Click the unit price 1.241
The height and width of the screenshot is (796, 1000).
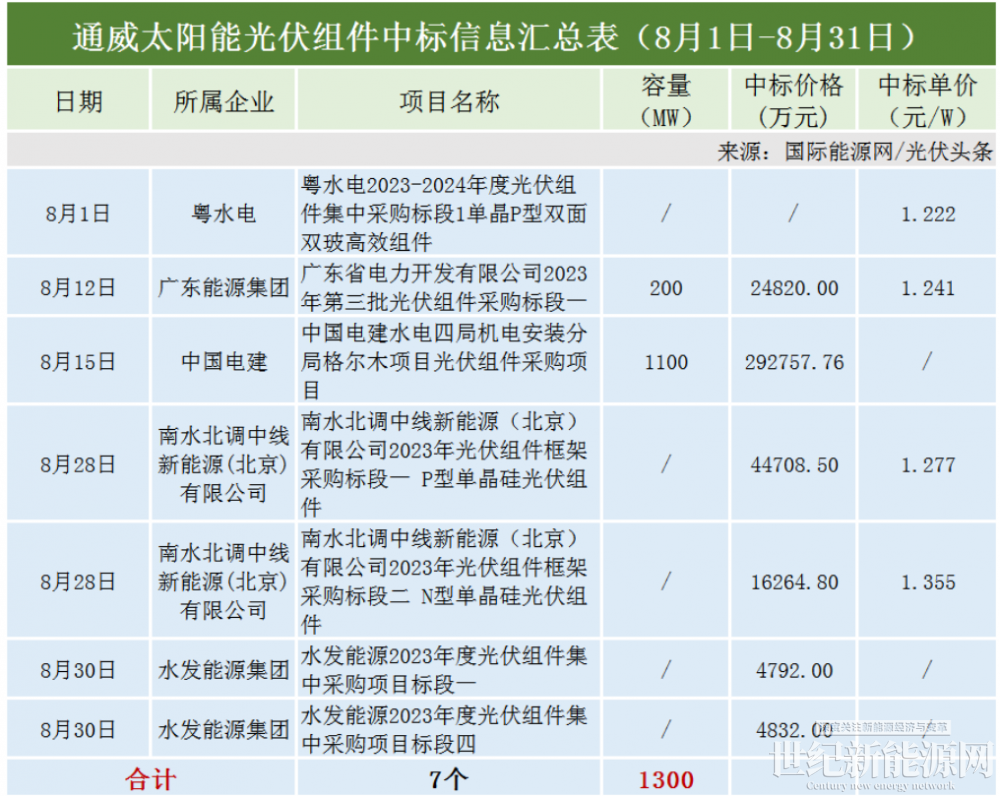928,288
